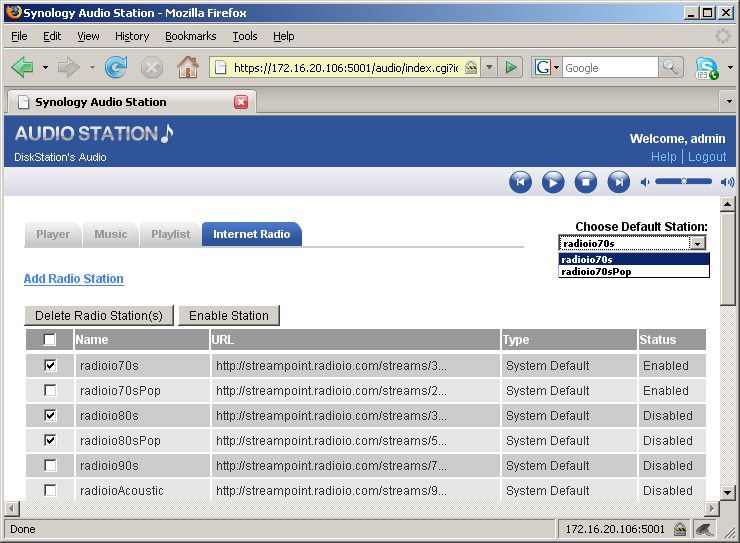
Task: Open the Audio Station Help link
Action: [x=664, y=157]
